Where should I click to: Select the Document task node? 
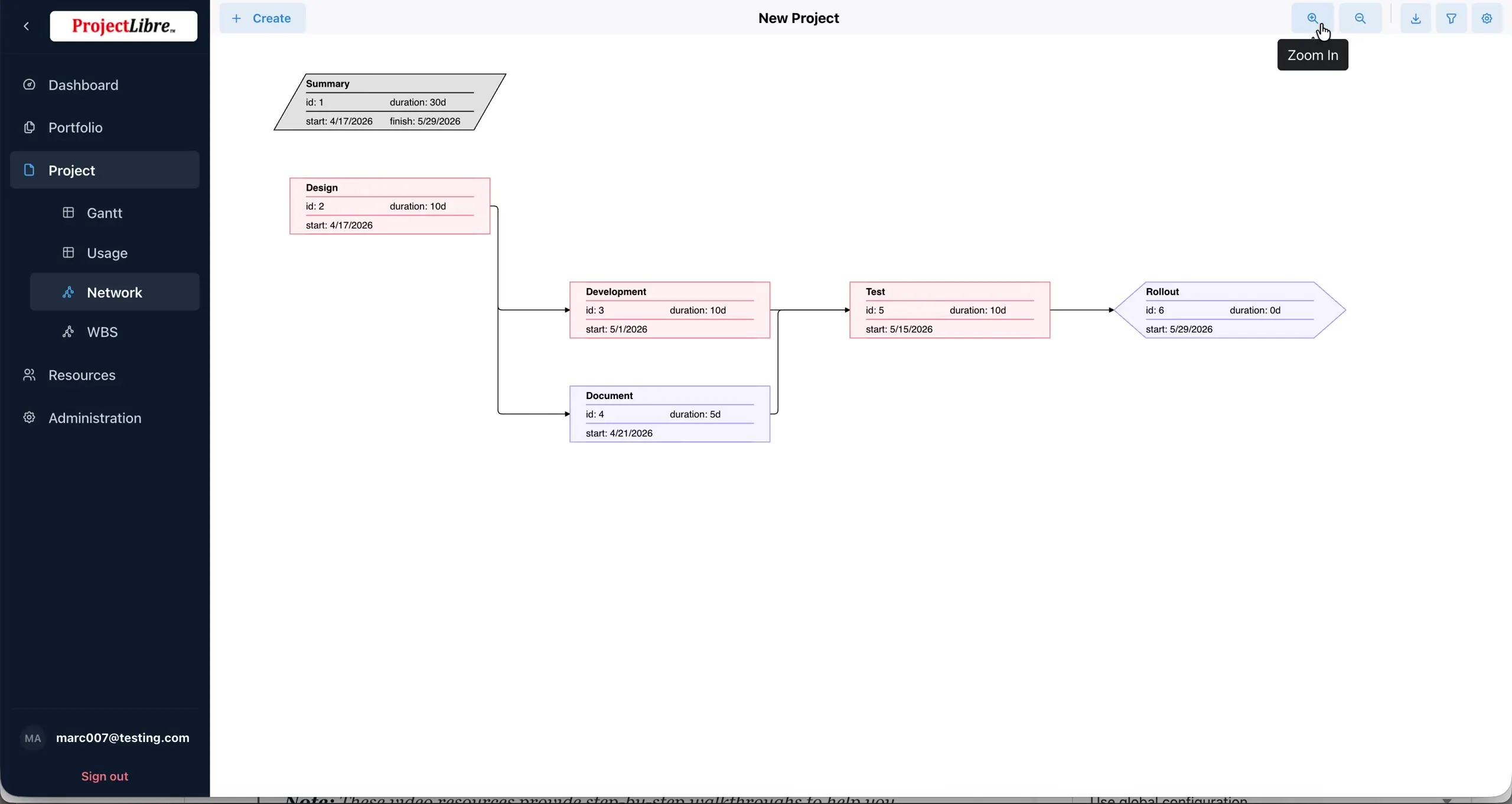(x=670, y=414)
